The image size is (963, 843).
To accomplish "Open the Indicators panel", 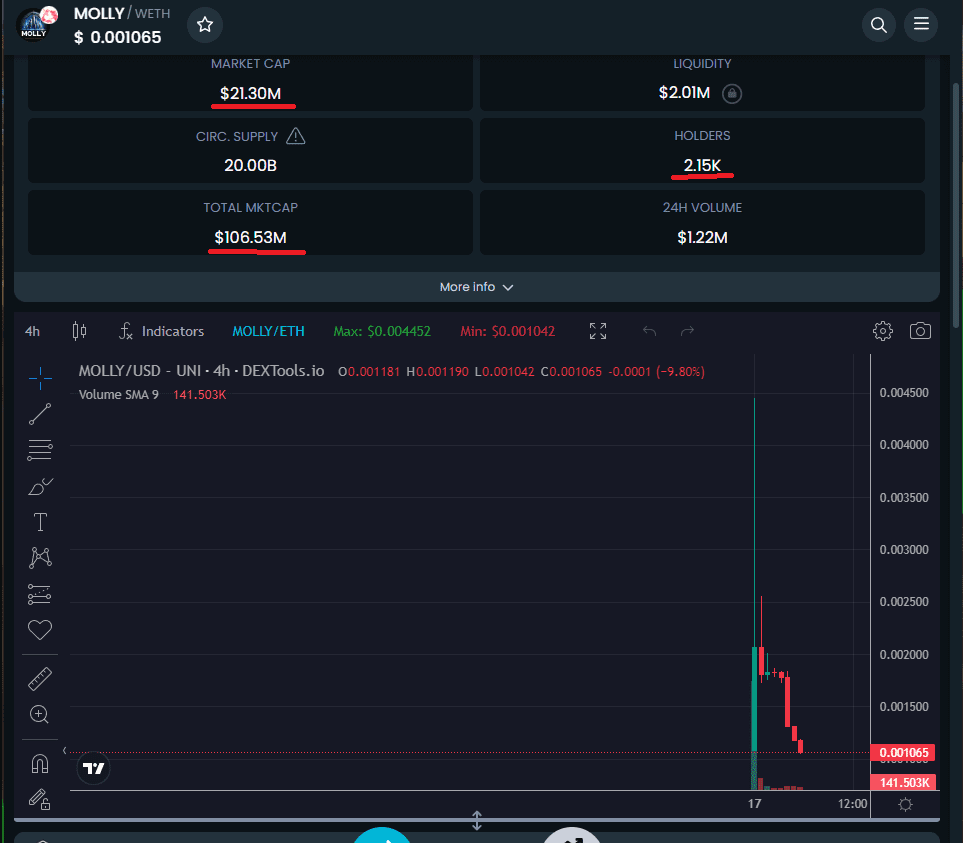I will pos(162,330).
